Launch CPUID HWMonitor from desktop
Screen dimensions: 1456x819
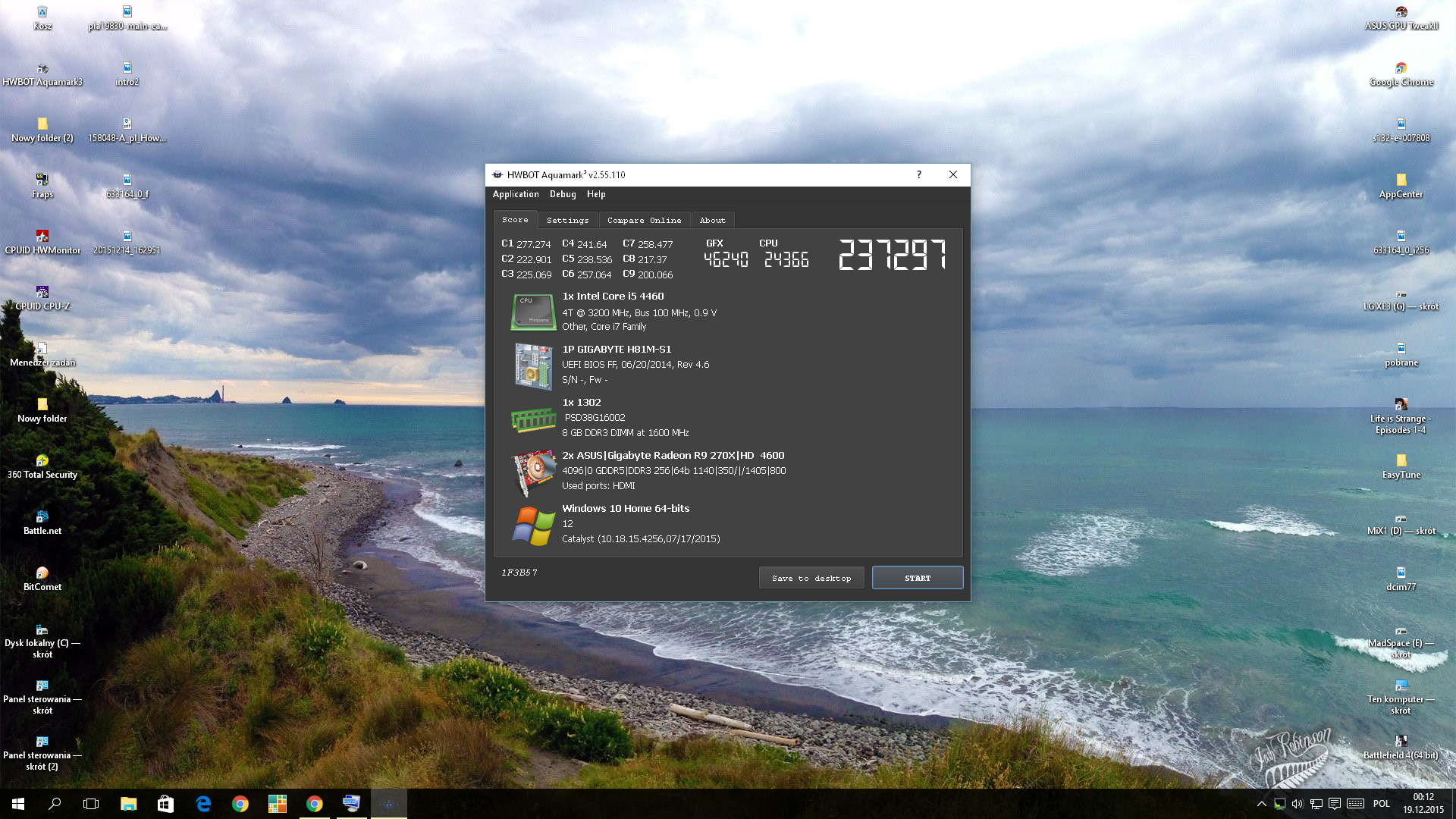[x=42, y=243]
